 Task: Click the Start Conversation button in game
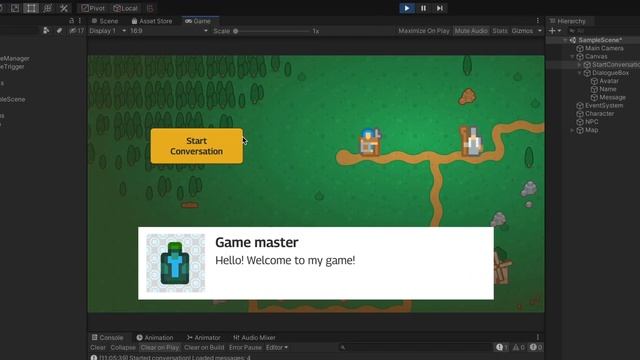[196, 146]
